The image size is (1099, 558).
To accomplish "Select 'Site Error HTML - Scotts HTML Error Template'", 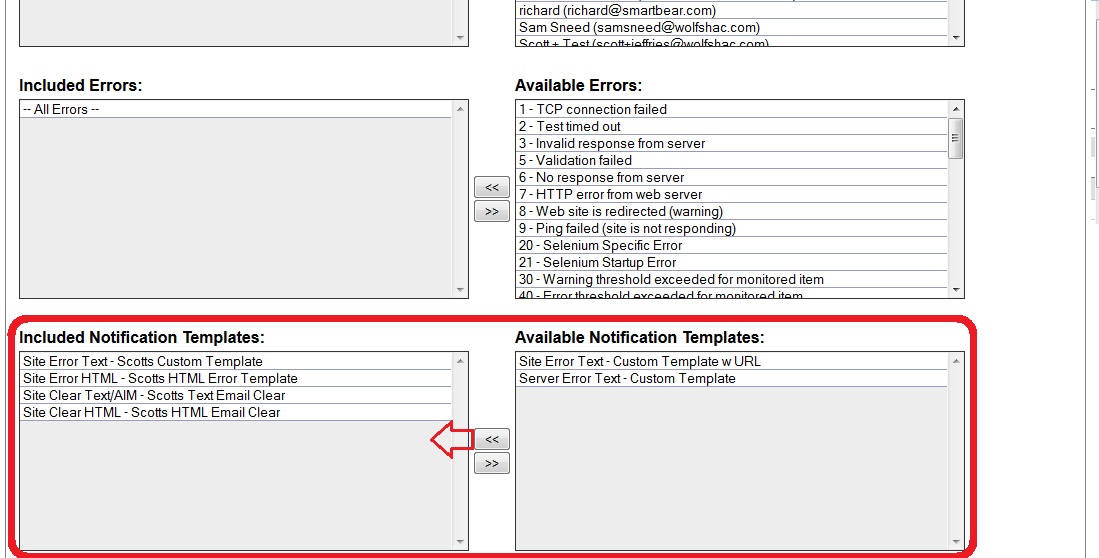I will click(x=236, y=379).
